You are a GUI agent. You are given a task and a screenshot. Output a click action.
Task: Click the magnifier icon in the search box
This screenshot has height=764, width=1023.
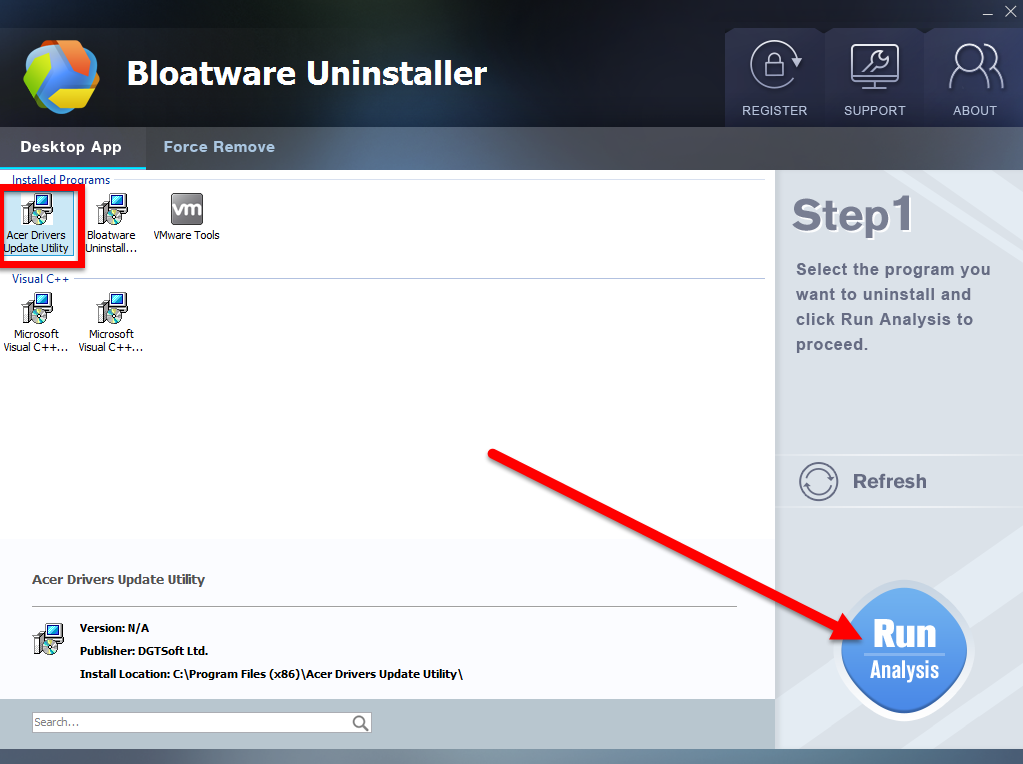pos(360,722)
